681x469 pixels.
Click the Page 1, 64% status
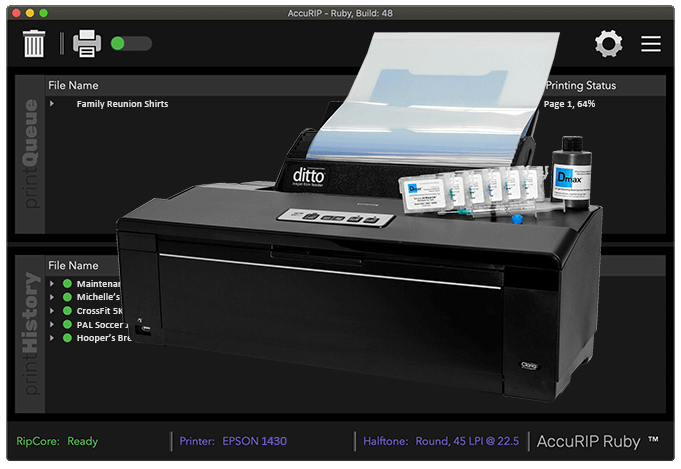[x=569, y=104]
